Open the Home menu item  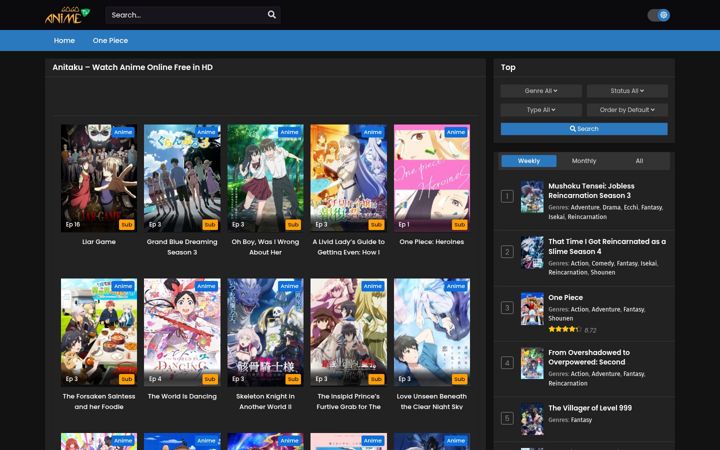point(64,40)
